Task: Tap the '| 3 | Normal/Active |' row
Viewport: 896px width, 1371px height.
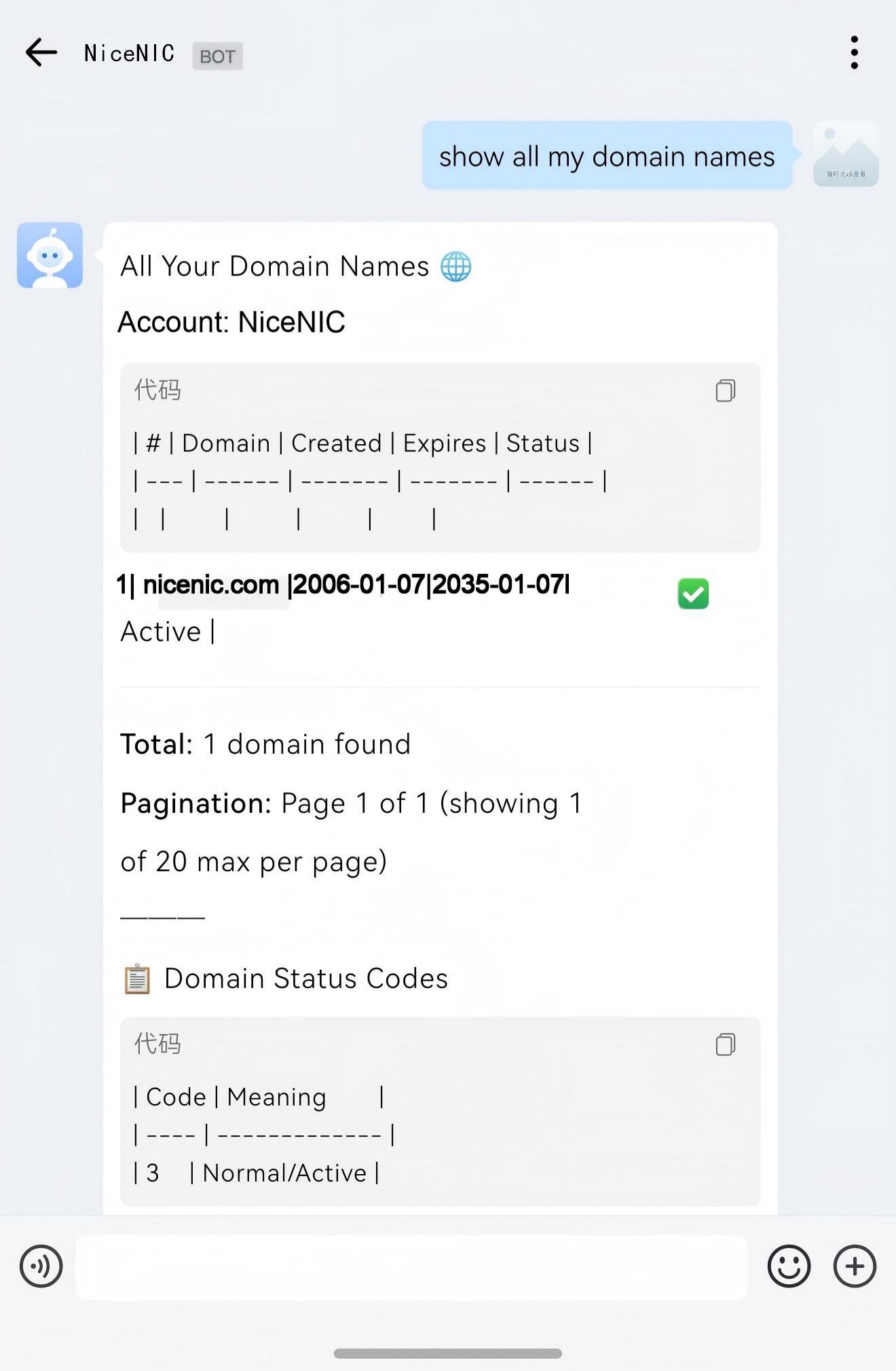Action: (x=256, y=1173)
